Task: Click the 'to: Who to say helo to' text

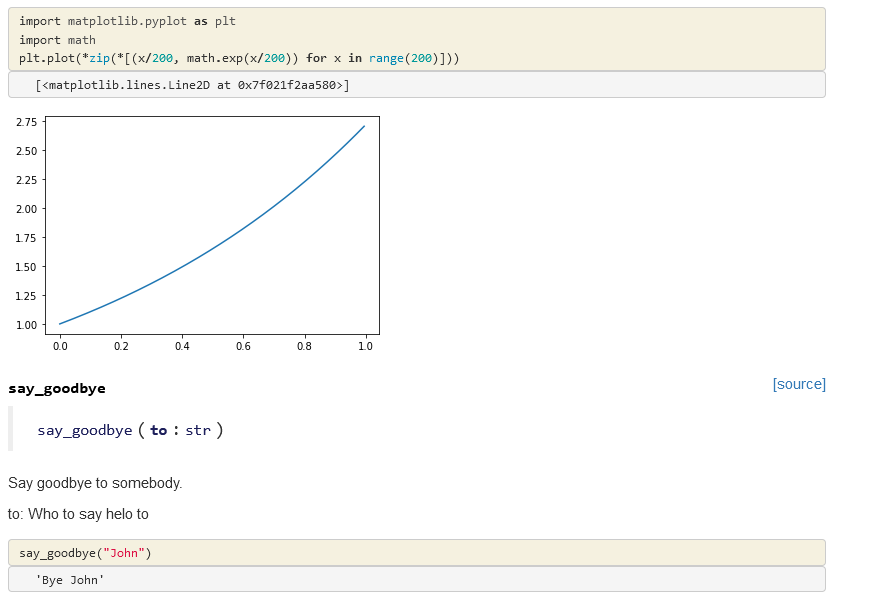Action: tap(78, 514)
